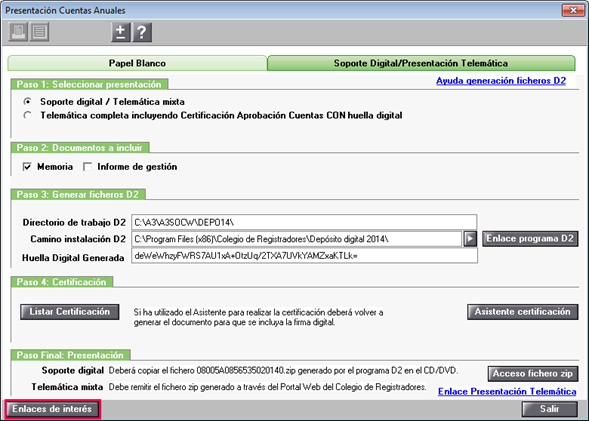589x421 pixels.
Task: Click the print icon in toolbar
Action: pyautogui.click(x=18, y=32)
